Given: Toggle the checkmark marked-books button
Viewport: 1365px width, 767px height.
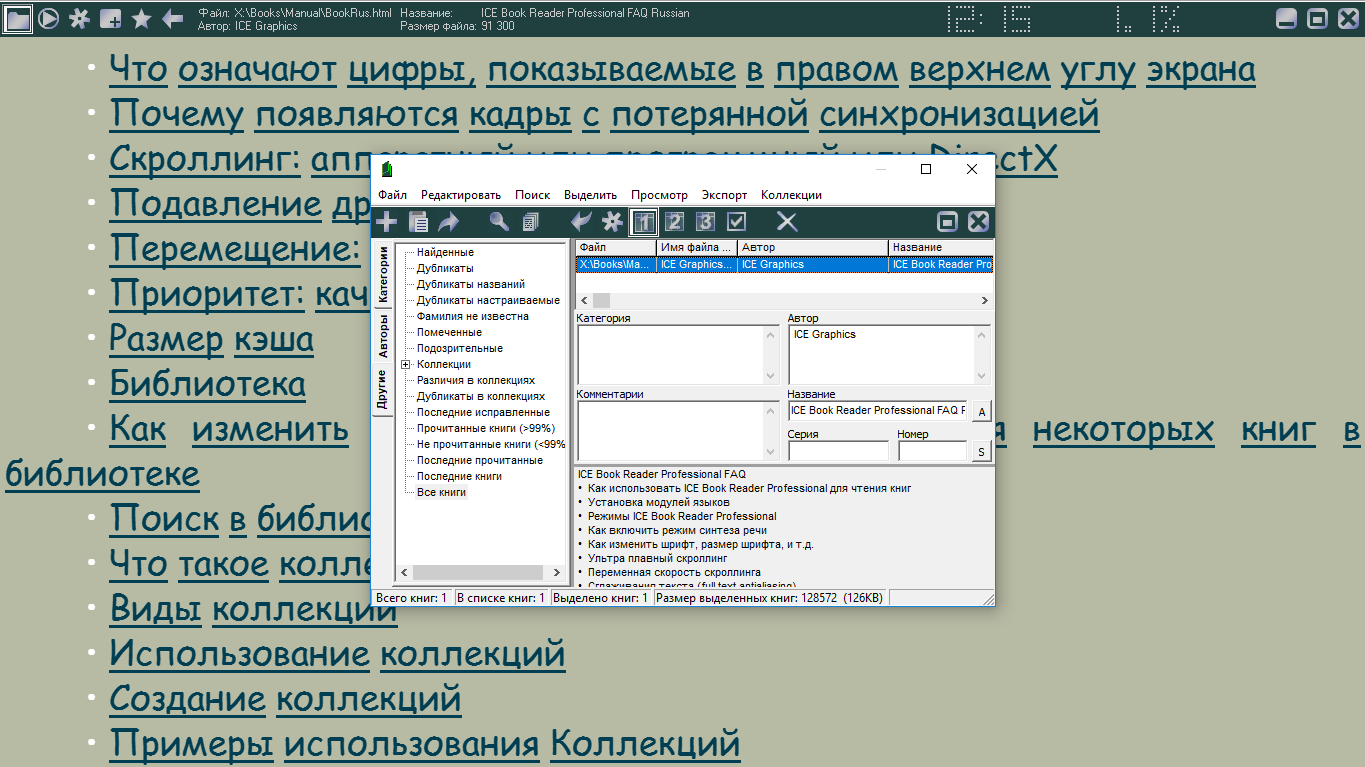Looking at the screenshot, I should 737,222.
